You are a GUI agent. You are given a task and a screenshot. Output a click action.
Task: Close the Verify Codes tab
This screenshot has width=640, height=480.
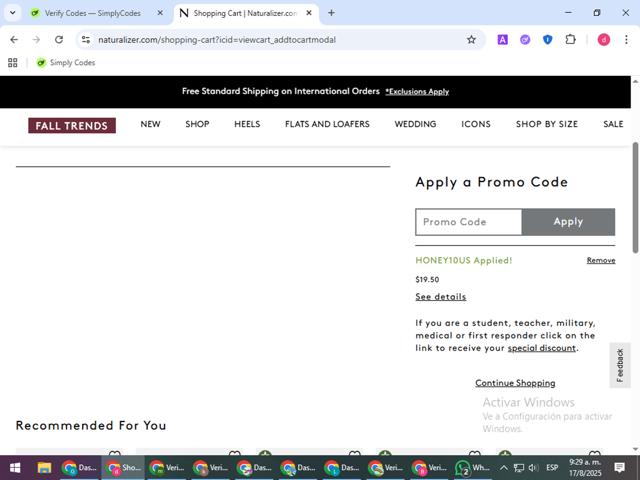click(160, 13)
